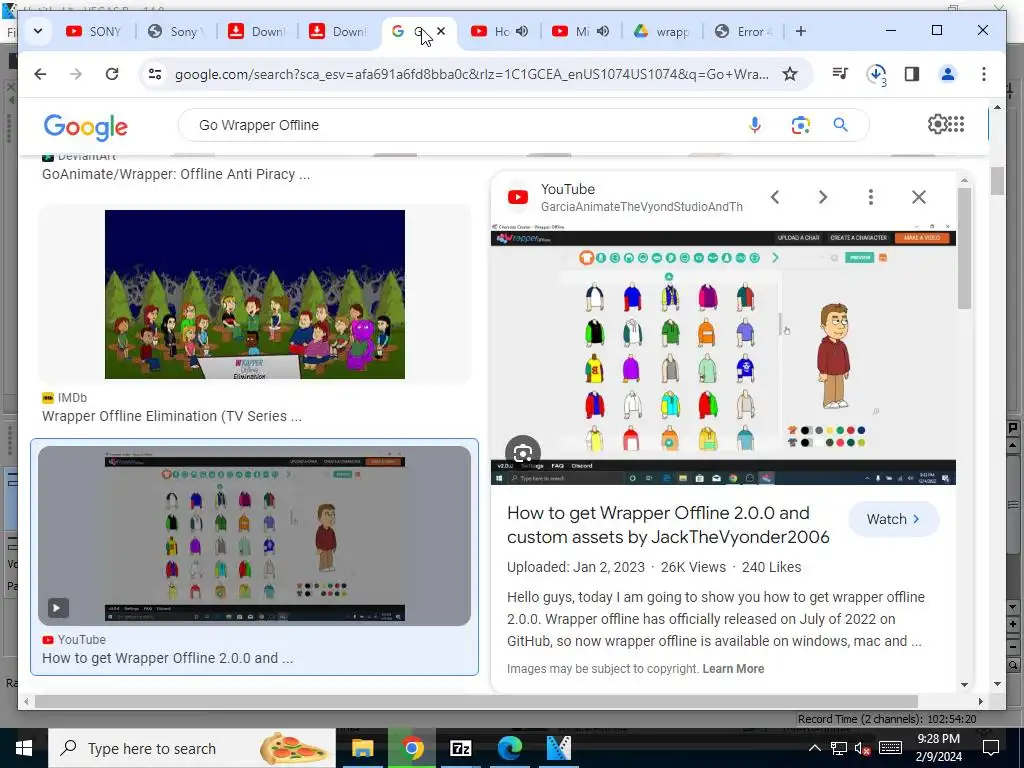1024x768 pixels.
Task: Click the Type here to search box
Action: tap(191, 748)
